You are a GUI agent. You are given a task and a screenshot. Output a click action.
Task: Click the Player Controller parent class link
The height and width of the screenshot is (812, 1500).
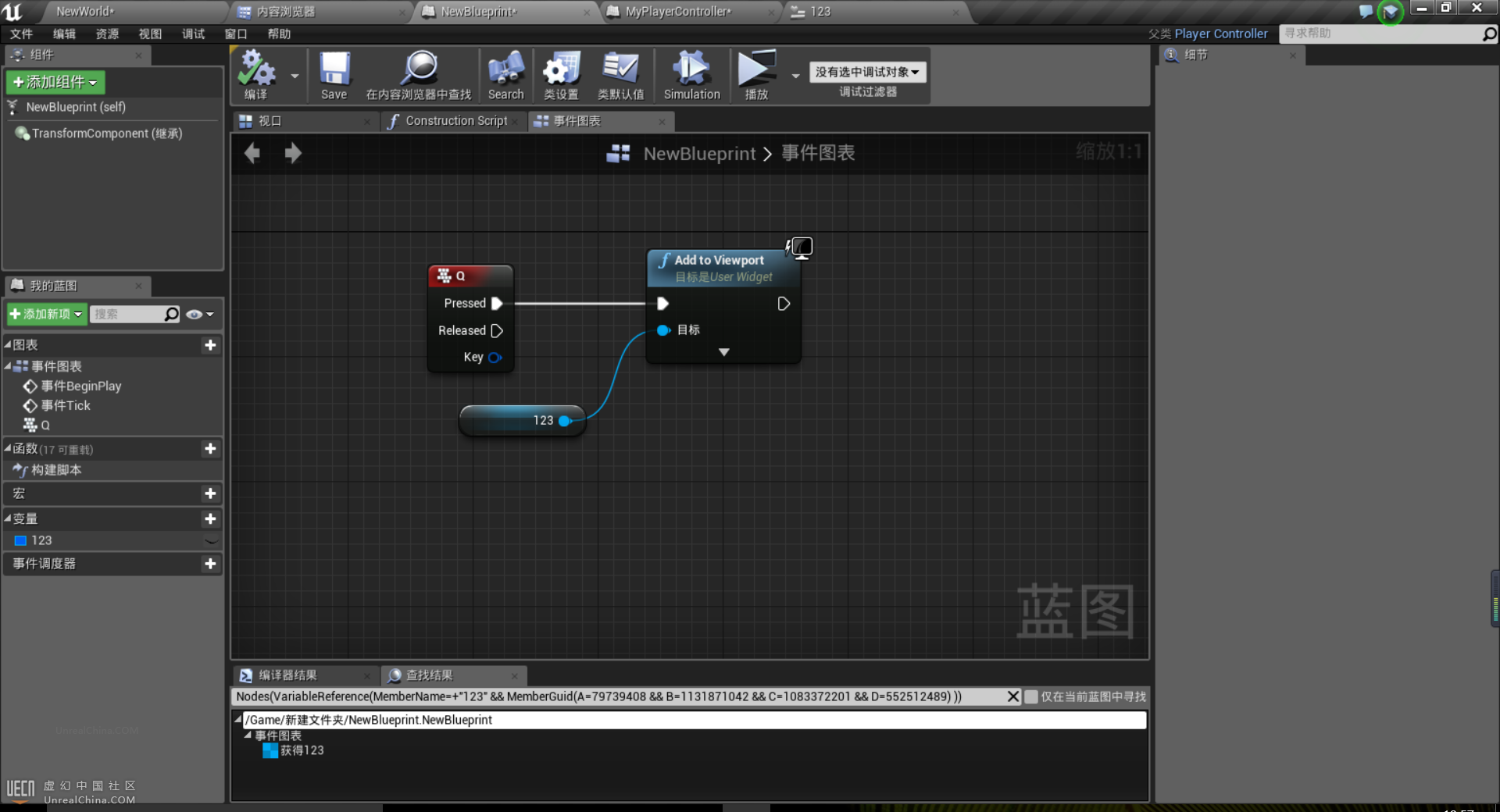tap(1220, 34)
